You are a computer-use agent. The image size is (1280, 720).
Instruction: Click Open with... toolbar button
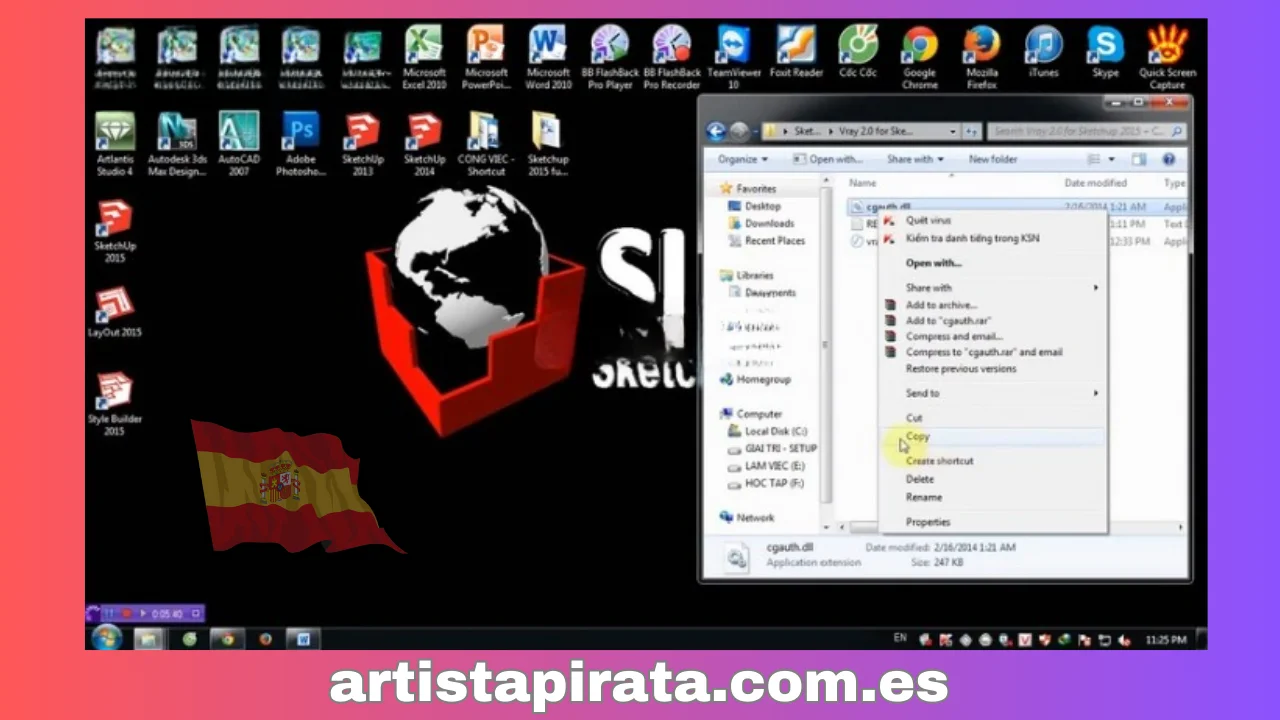click(828, 159)
